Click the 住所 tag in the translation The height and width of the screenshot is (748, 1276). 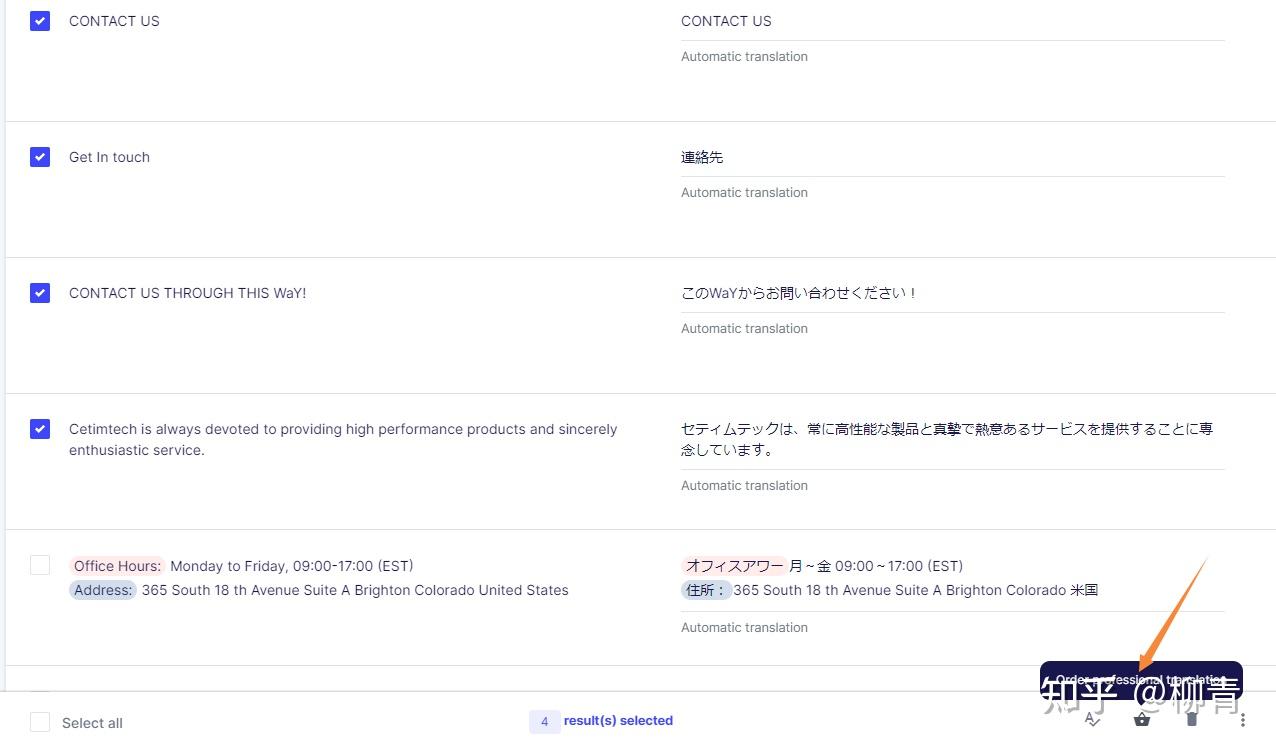[706, 589]
